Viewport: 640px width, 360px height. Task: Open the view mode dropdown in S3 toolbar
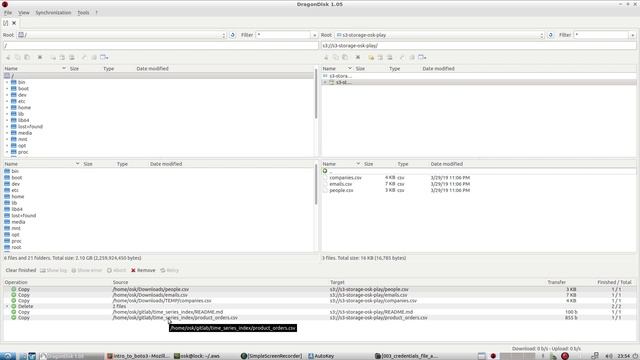point(422,58)
